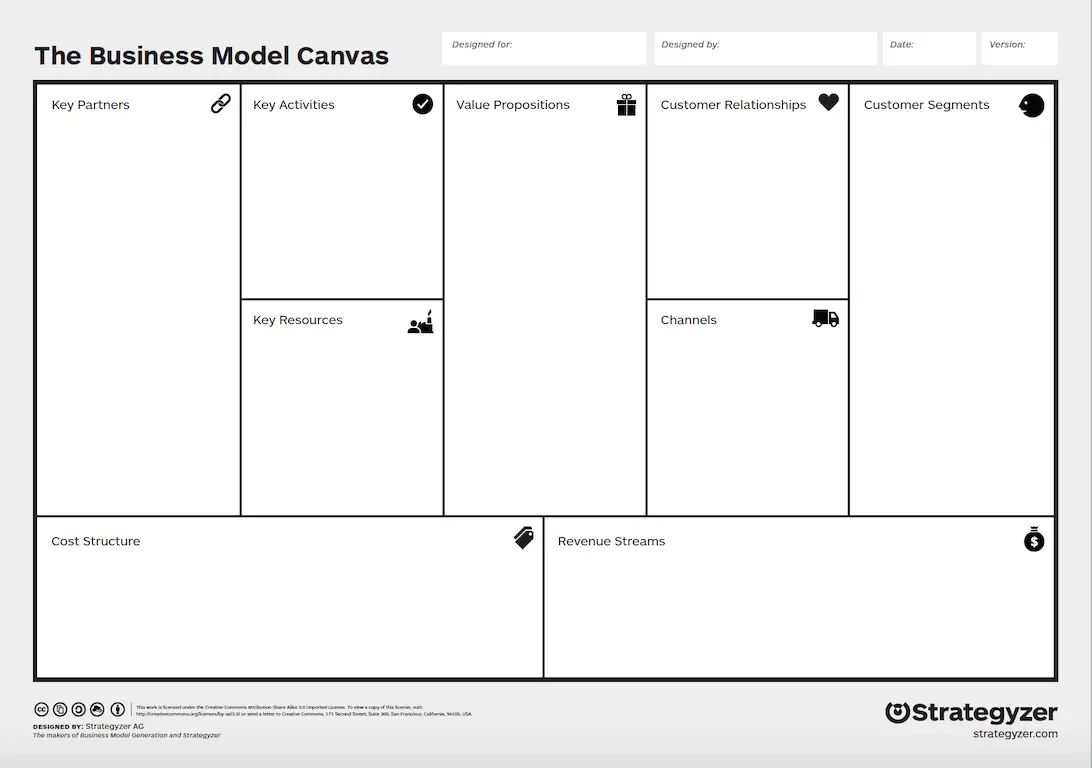Viewport: 1092px width, 768px height.
Task: Click the customer face icon in Customer Segments
Action: coord(1031,104)
